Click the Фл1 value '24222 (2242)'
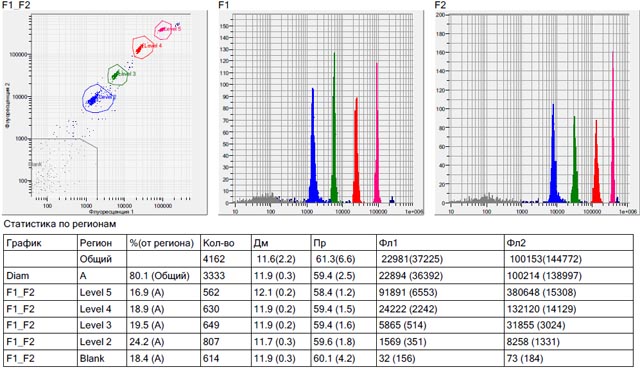The image size is (640, 372). [x=408, y=309]
